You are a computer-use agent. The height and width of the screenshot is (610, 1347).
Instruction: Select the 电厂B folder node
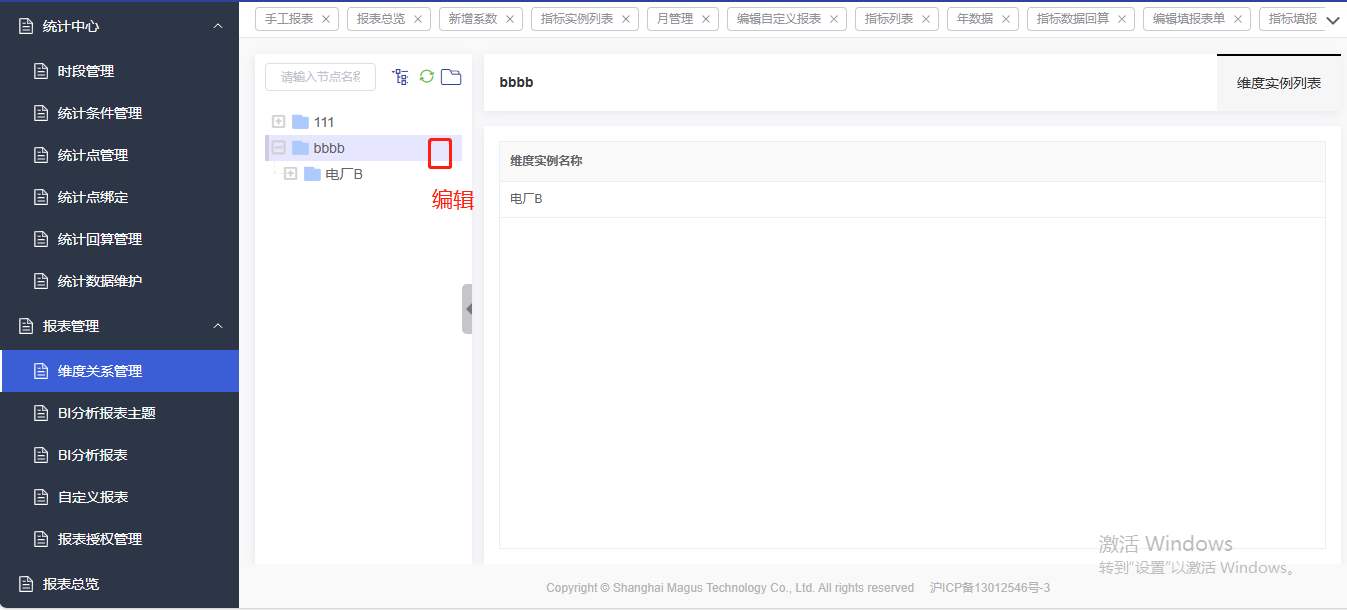(x=344, y=174)
